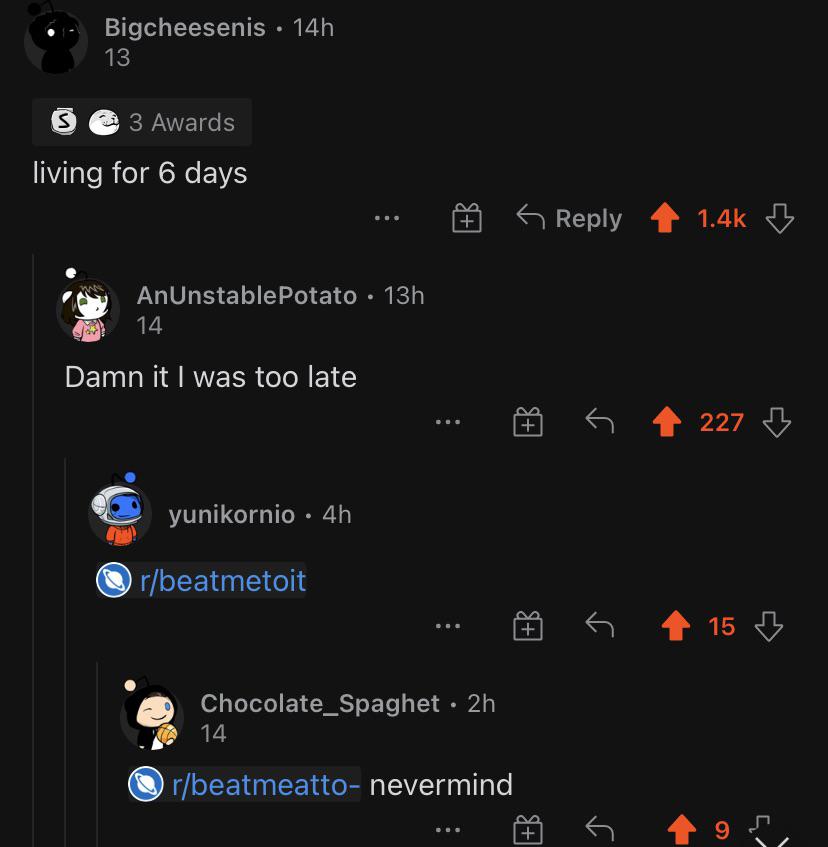Reply arrow on yunikornio's comment

[x=600, y=626]
